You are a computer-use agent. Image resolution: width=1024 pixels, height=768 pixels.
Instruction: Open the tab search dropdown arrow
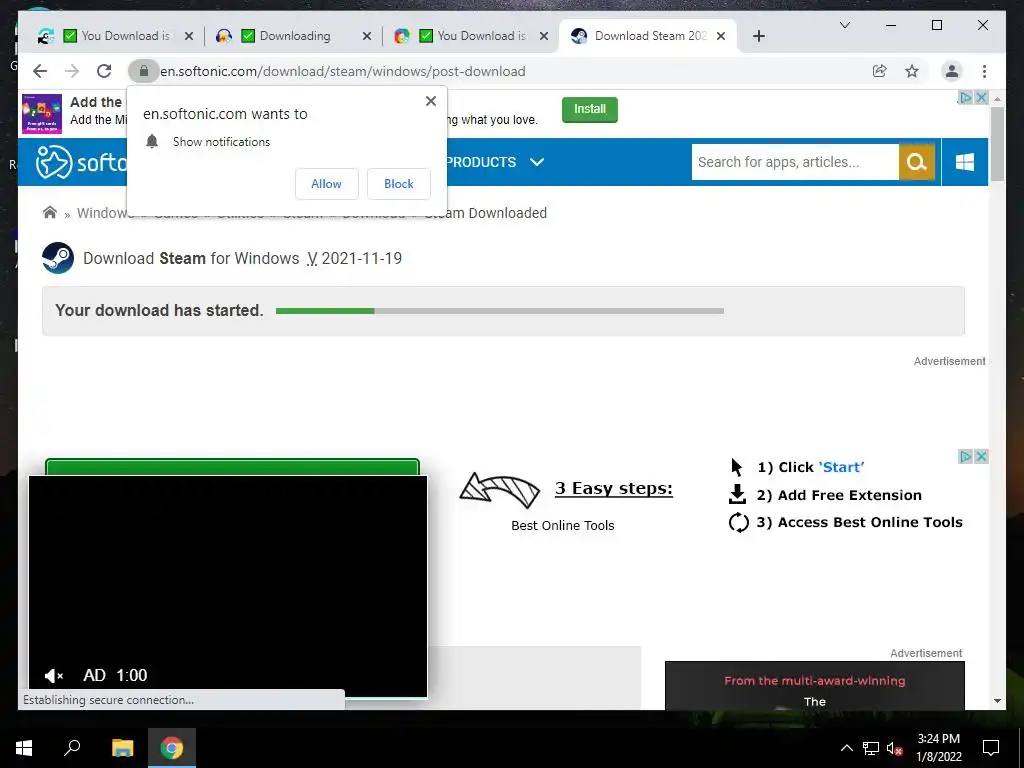click(844, 25)
